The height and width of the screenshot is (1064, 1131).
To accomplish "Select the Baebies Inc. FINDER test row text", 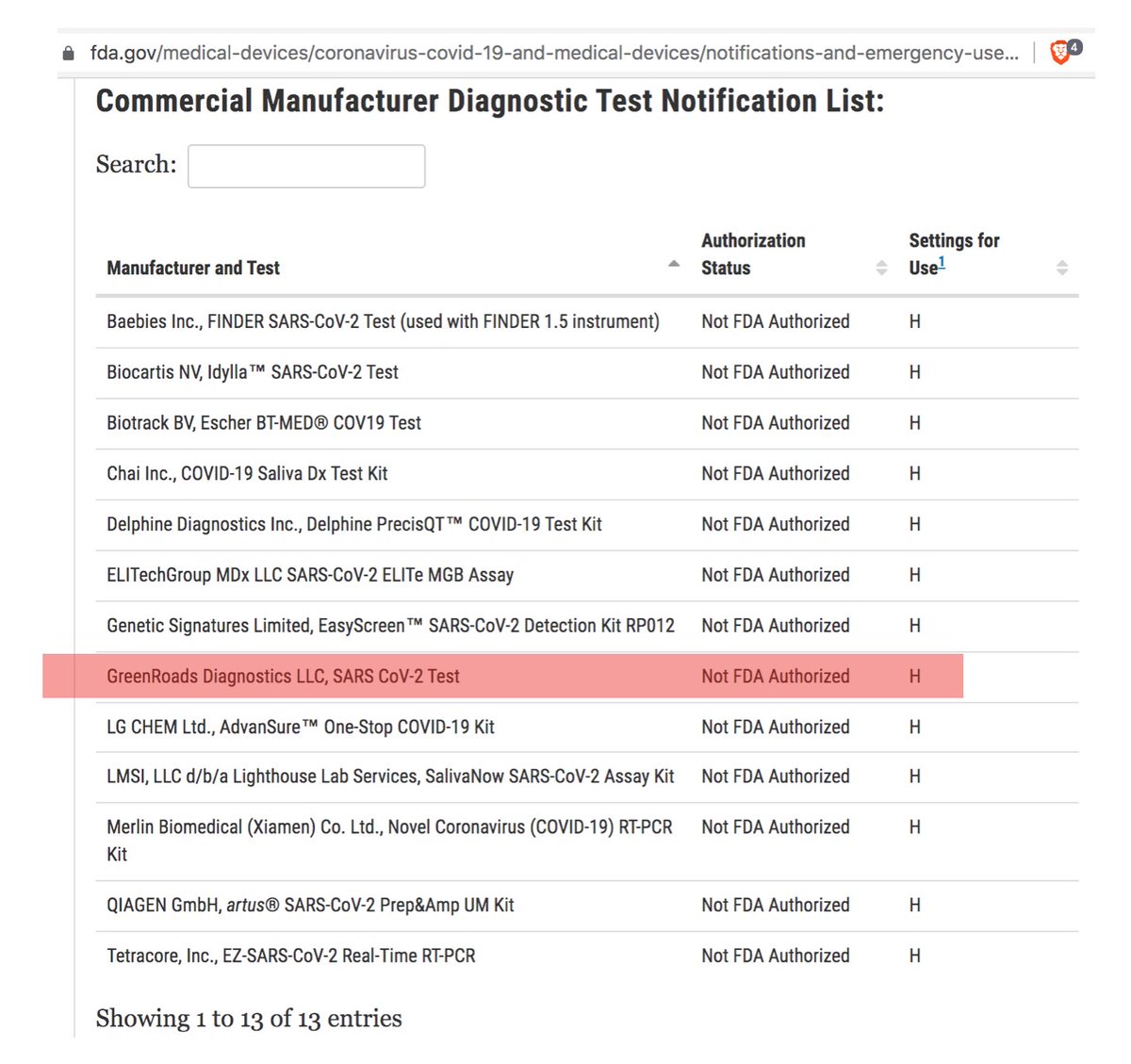I will (383, 321).
